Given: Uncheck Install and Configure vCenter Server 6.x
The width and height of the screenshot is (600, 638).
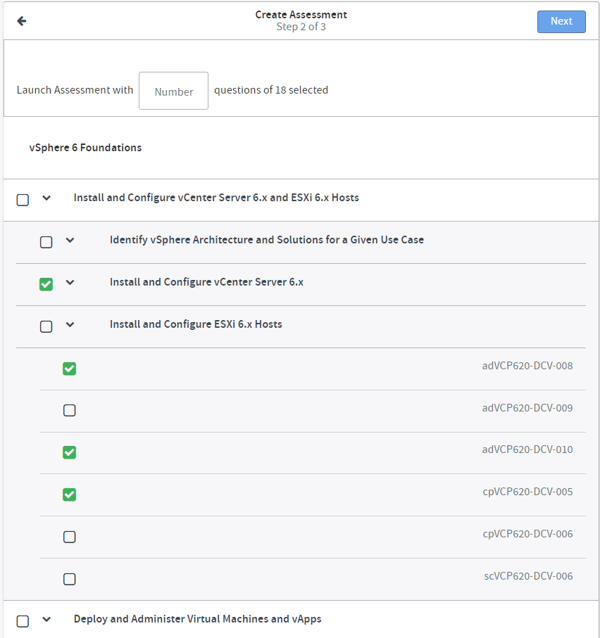Looking at the screenshot, I should pyautogui.click(x=46, y=284).
